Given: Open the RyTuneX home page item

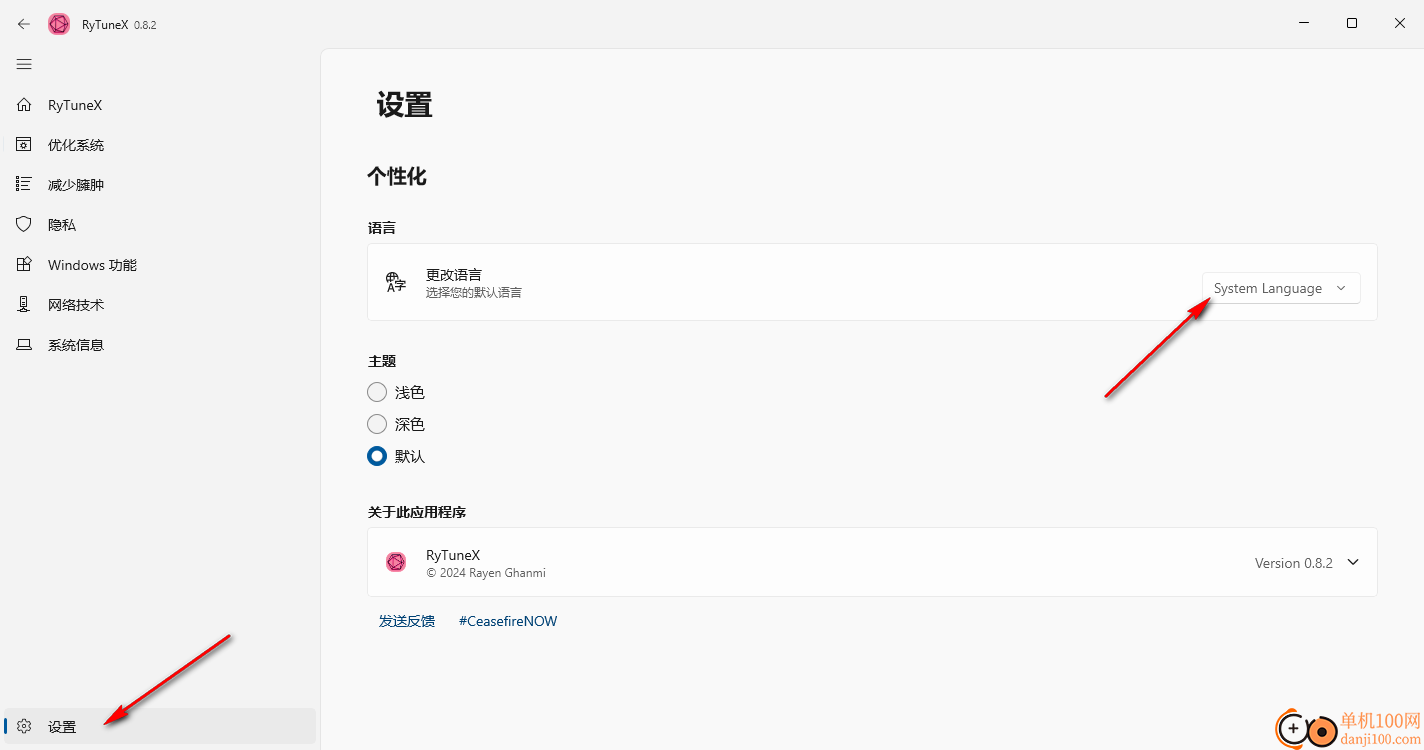Looking at the screenshot, I should tap(160, 105).
